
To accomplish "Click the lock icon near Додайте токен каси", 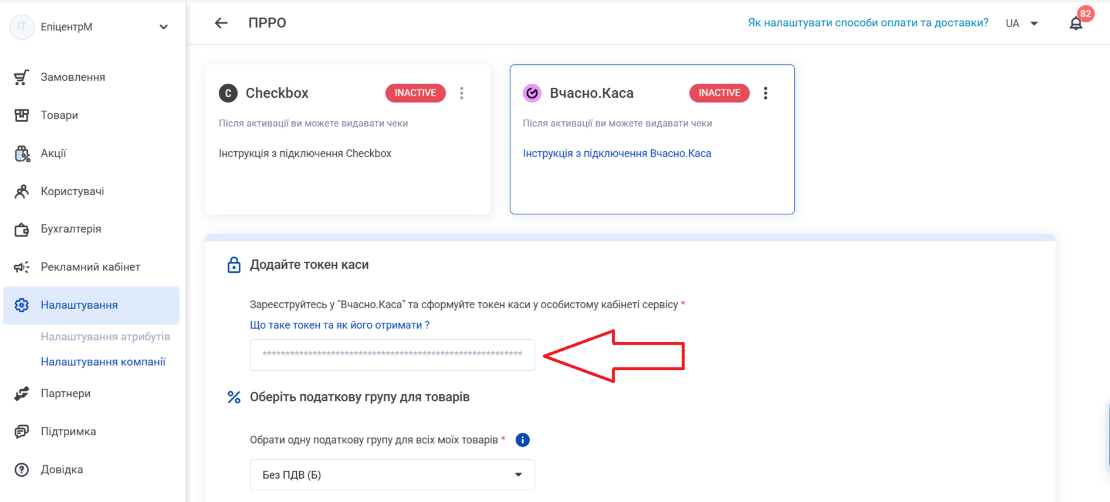I will 234,266.
